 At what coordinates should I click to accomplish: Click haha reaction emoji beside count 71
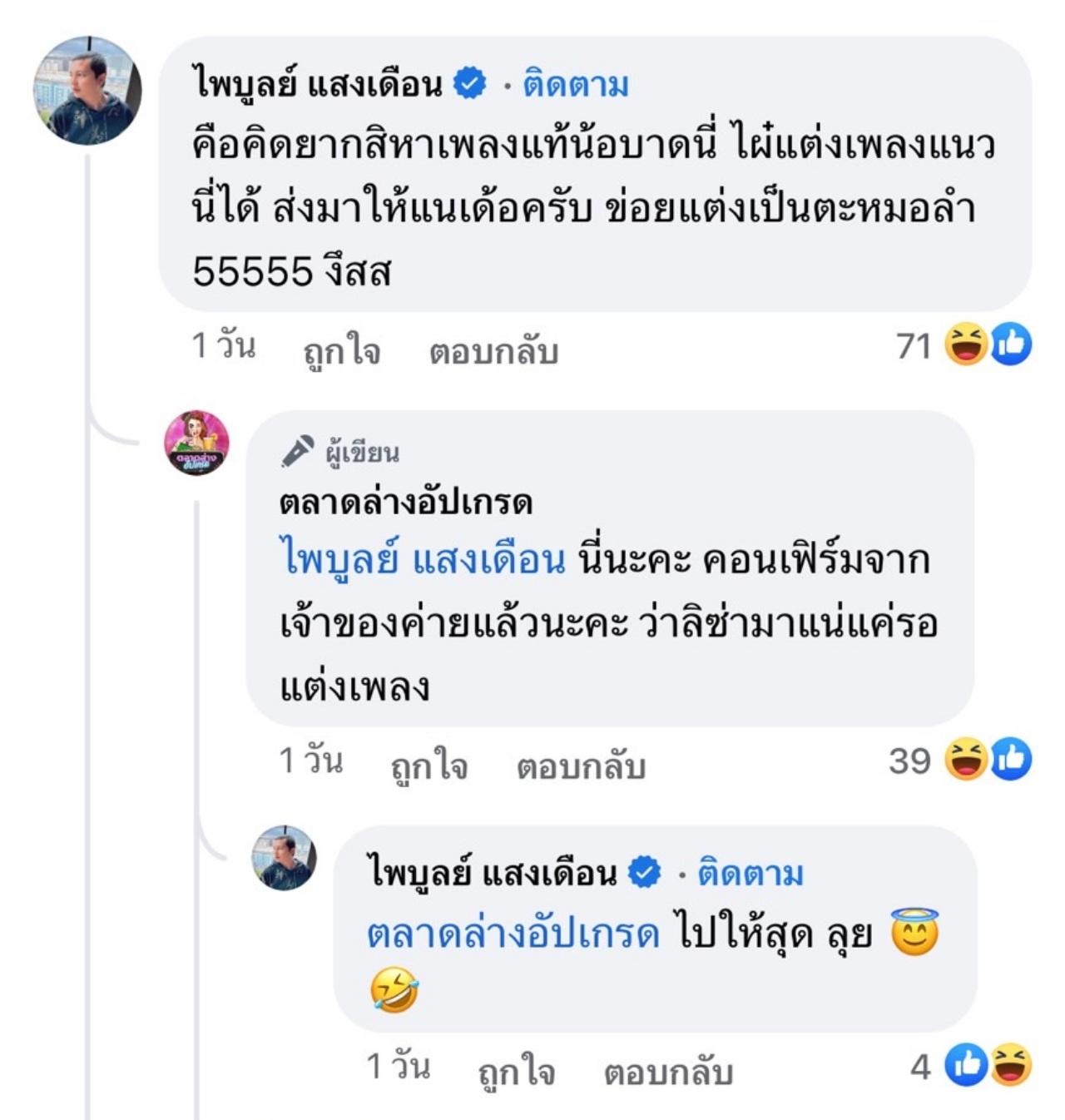(x=965, y=344)
